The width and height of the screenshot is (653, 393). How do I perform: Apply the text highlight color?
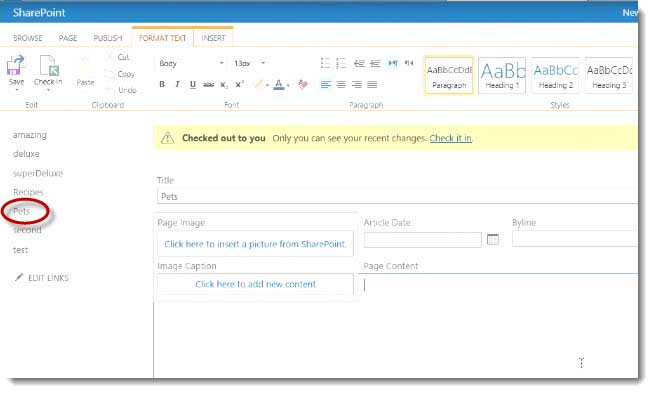click(258, 85)
